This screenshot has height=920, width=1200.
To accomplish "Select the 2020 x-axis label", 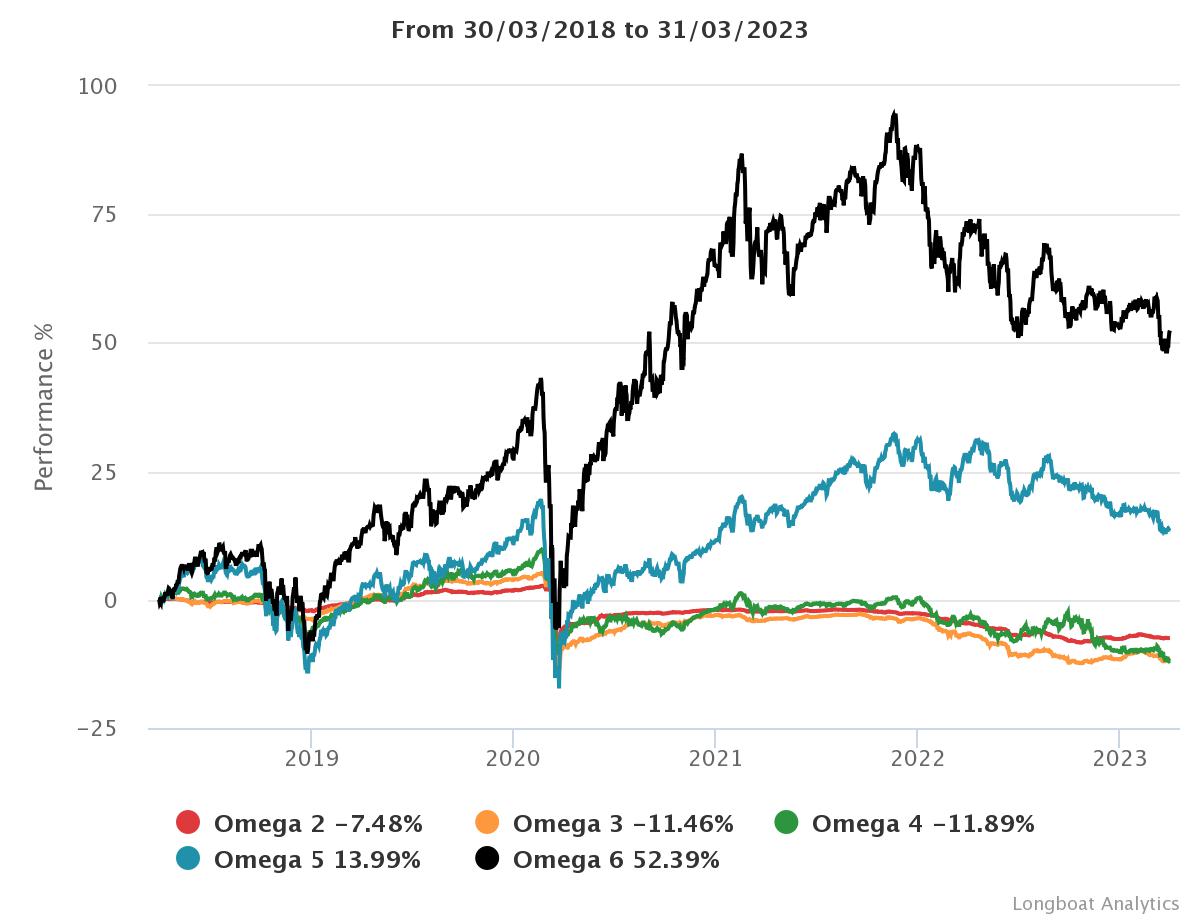I will pos(512,757).
